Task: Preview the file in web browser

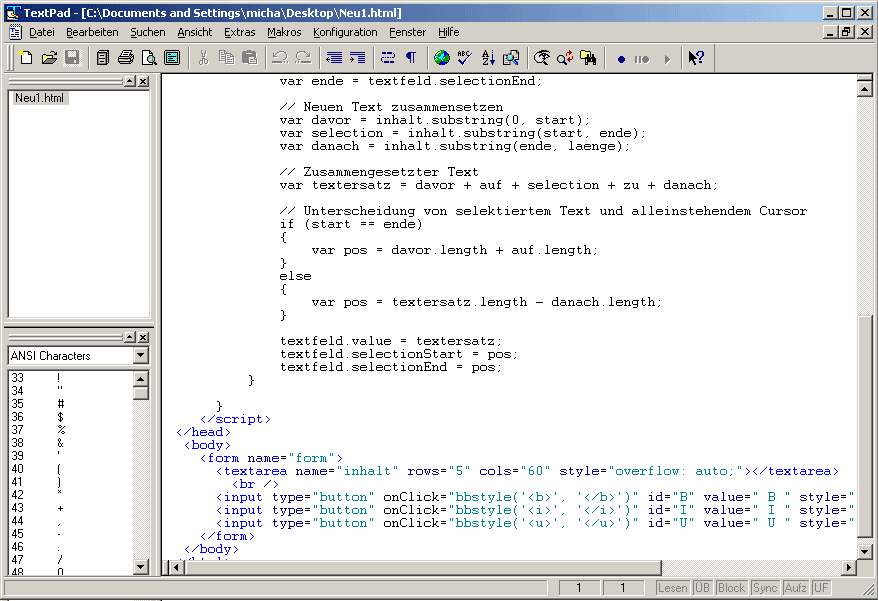Action: [x=441, y=58]
